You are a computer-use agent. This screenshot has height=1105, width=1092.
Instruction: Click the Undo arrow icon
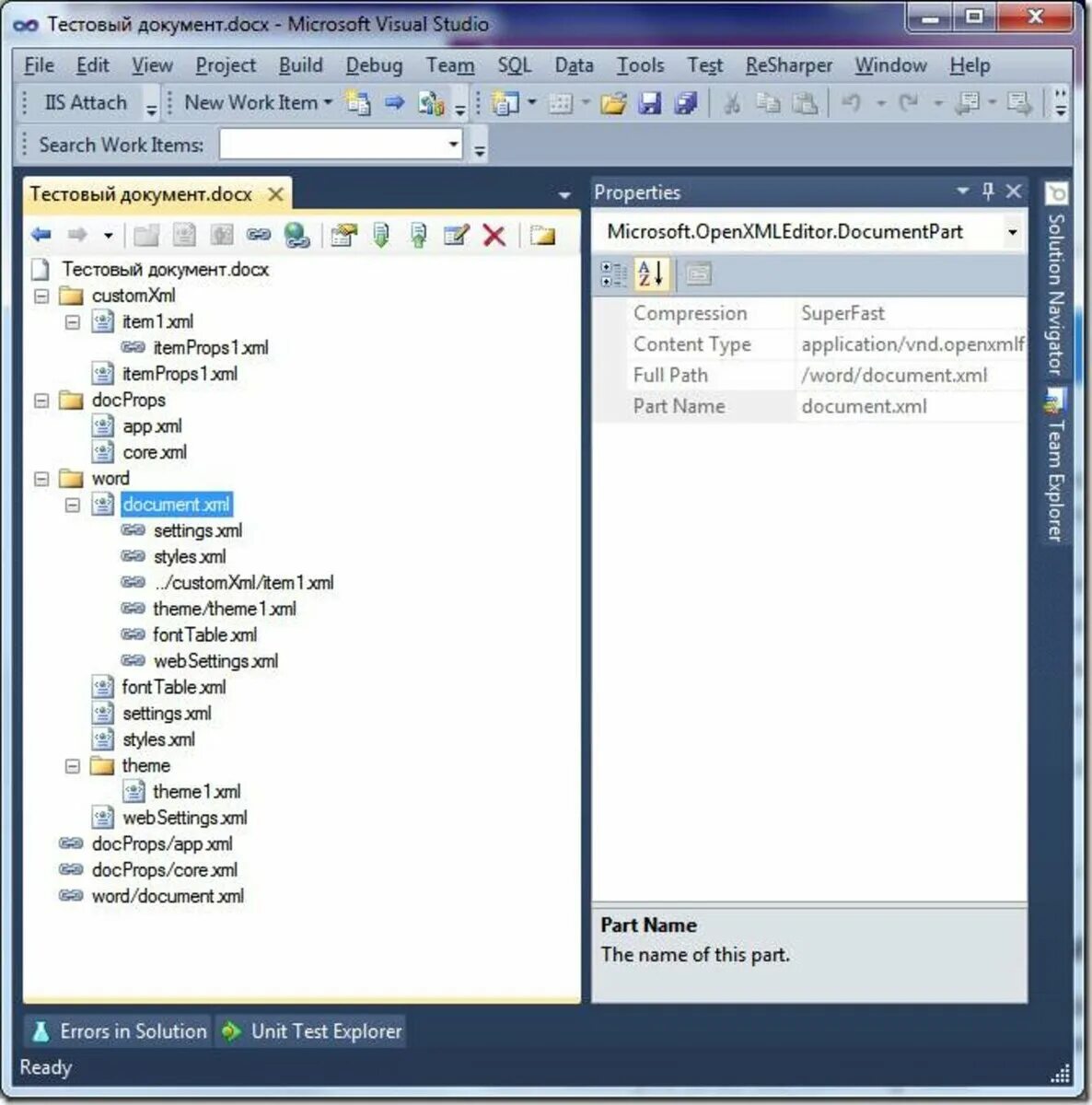(x=852, y=103)
